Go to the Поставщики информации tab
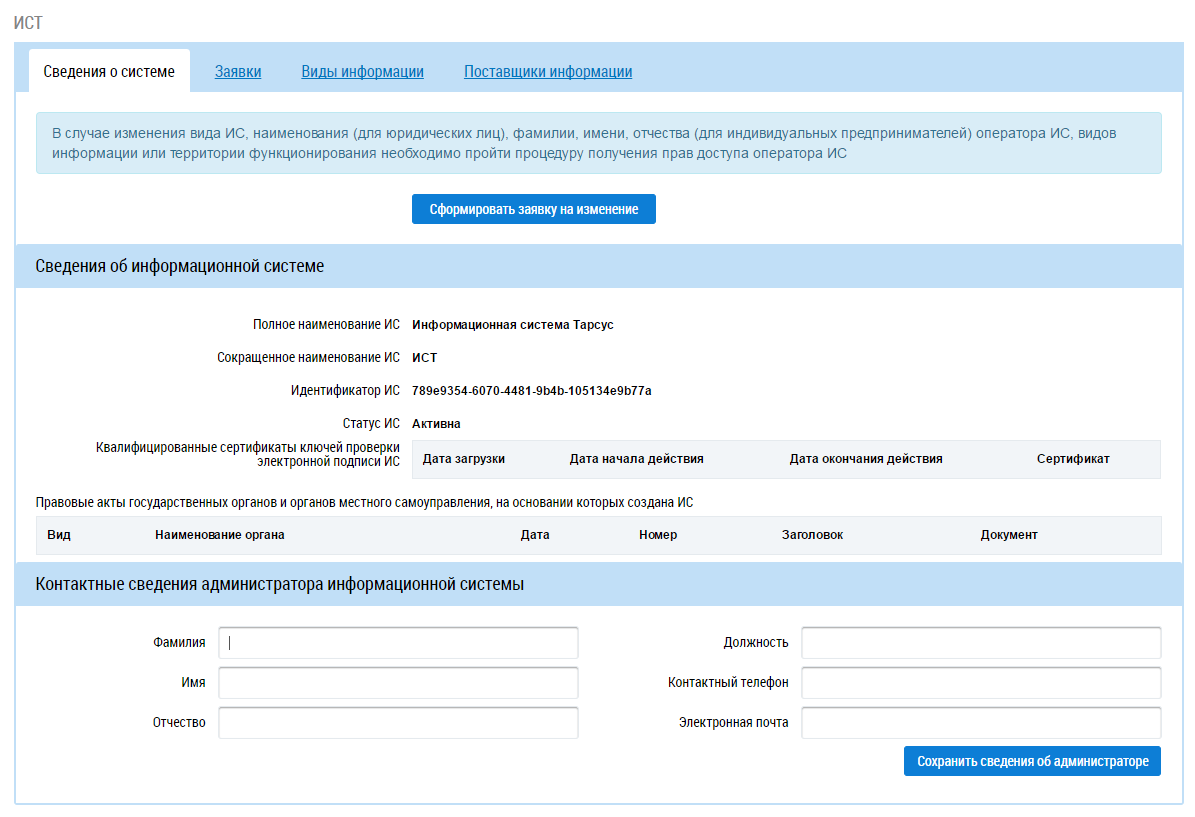 (547, 72)
